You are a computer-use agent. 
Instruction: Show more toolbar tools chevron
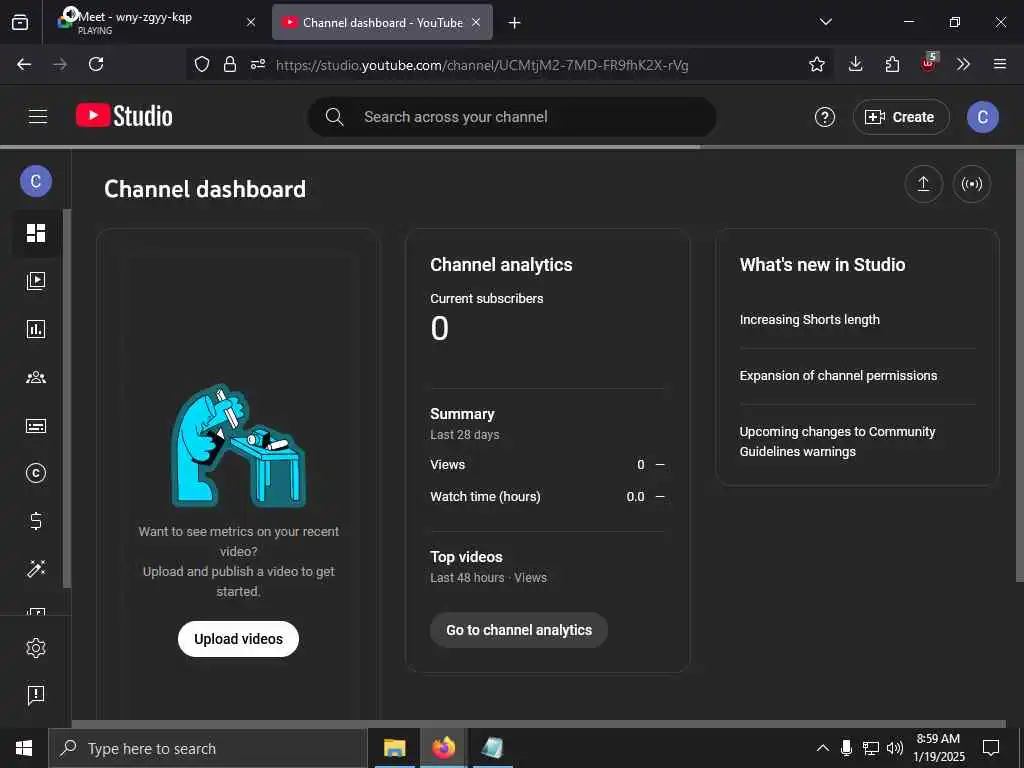pyautogui.click(x=963, y=64)
